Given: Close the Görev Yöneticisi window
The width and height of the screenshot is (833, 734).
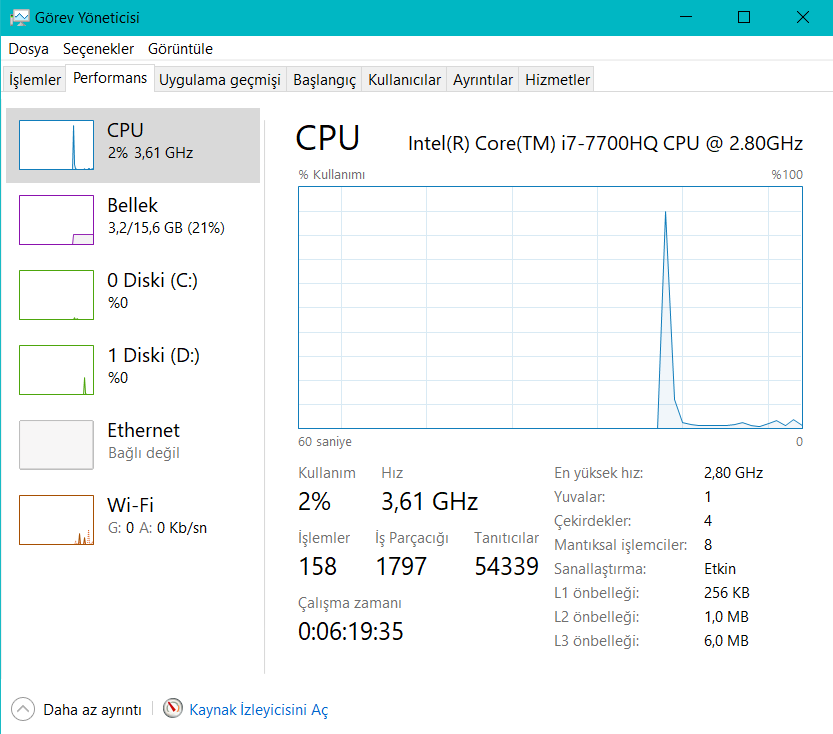Looking at the screenshot, I should tap(802, 18).
